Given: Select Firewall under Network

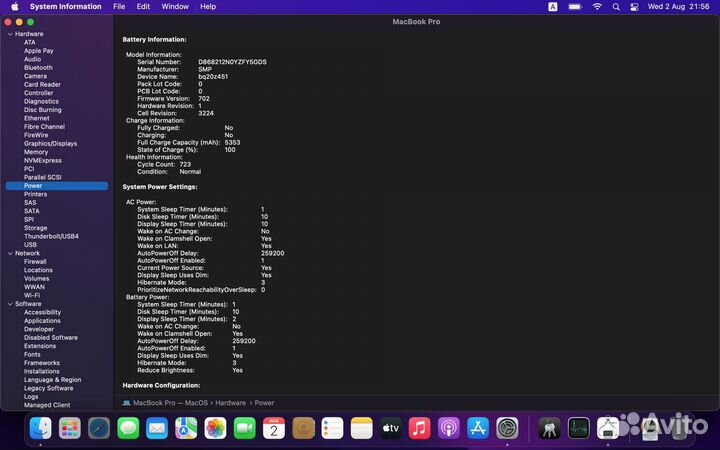Looking at the screenshot, I should coord(35,262).
